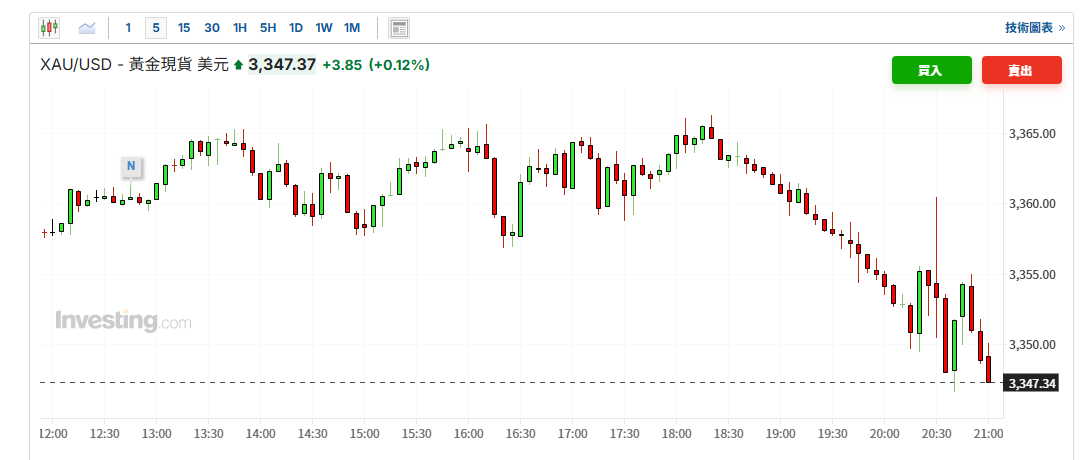The height and width of the screenshot is (460, 1082).
Task: Click the green 買入 buy button
Action: click(932, 70)
